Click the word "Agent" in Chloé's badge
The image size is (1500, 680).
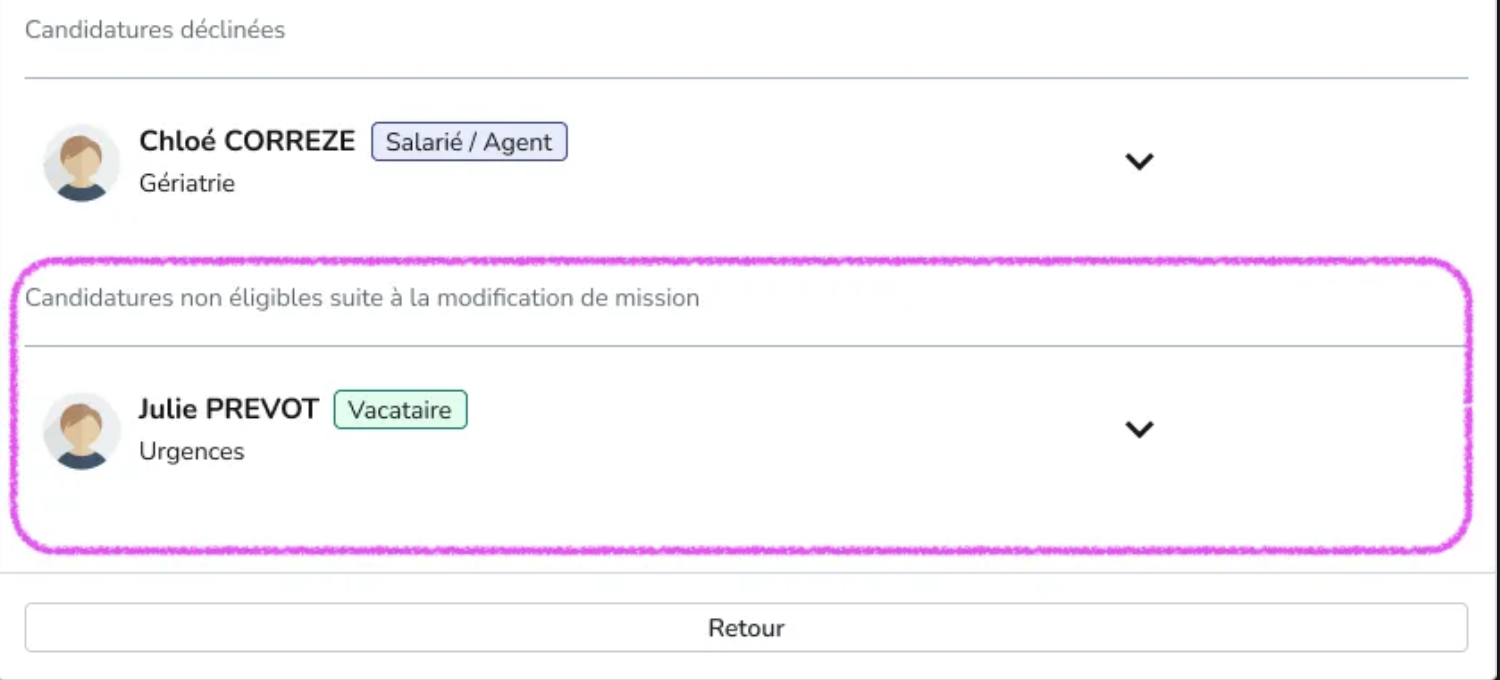point(517,142)
